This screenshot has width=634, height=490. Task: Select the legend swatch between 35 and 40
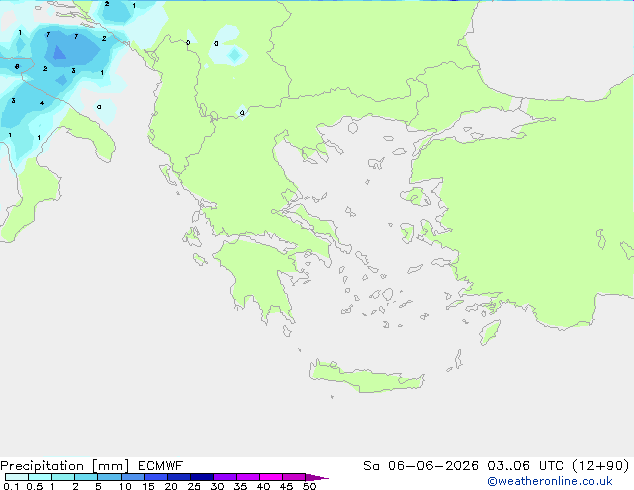point(248,477)
